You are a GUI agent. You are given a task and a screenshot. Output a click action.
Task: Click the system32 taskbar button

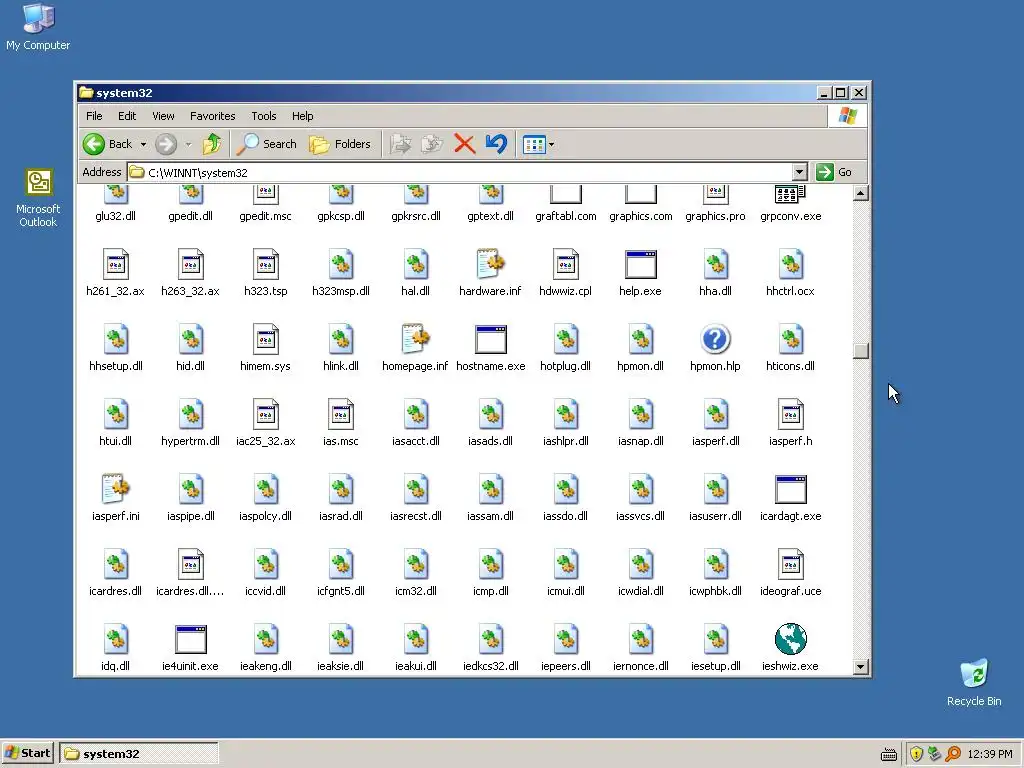pos(138,754)
